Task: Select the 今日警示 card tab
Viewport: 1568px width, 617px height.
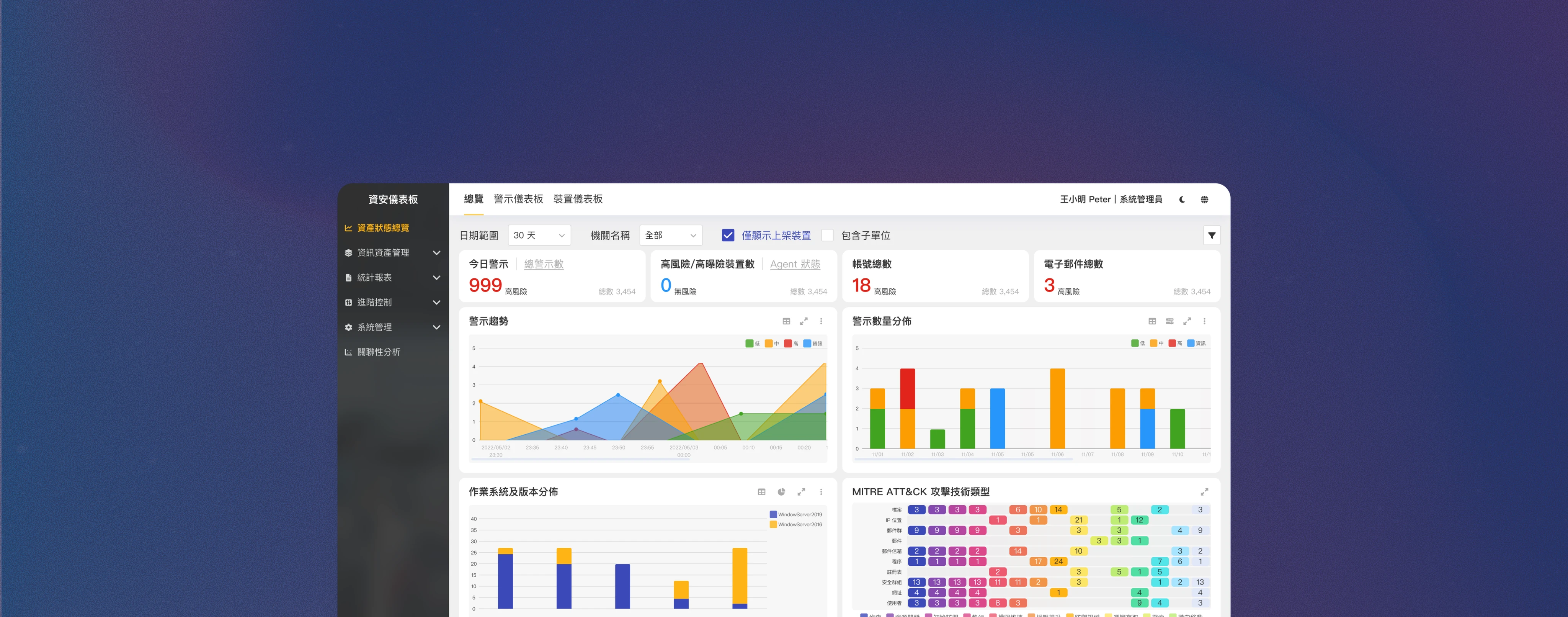Action: click(x=488, y=264)
